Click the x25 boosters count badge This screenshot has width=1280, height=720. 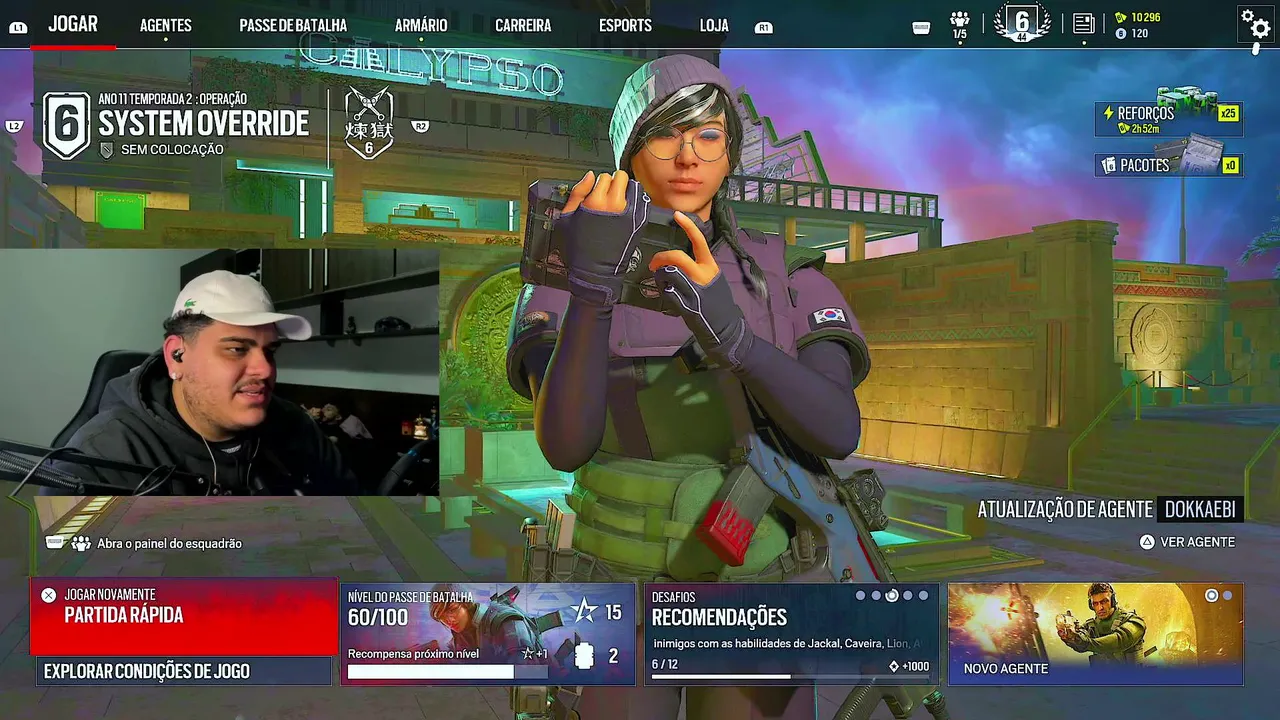1228,113
